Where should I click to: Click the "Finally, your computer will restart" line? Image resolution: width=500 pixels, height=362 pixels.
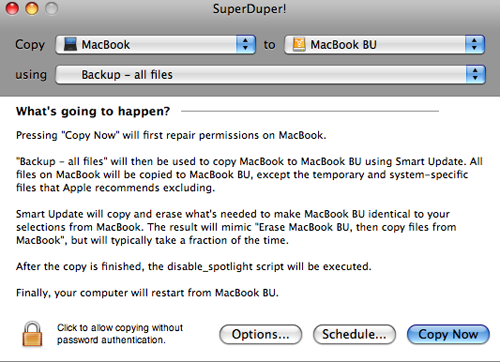147,293
